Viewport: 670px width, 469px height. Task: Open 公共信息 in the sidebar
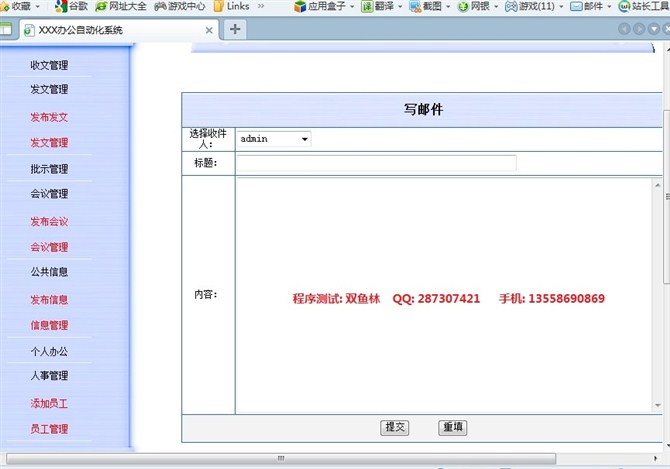[49, 272]
